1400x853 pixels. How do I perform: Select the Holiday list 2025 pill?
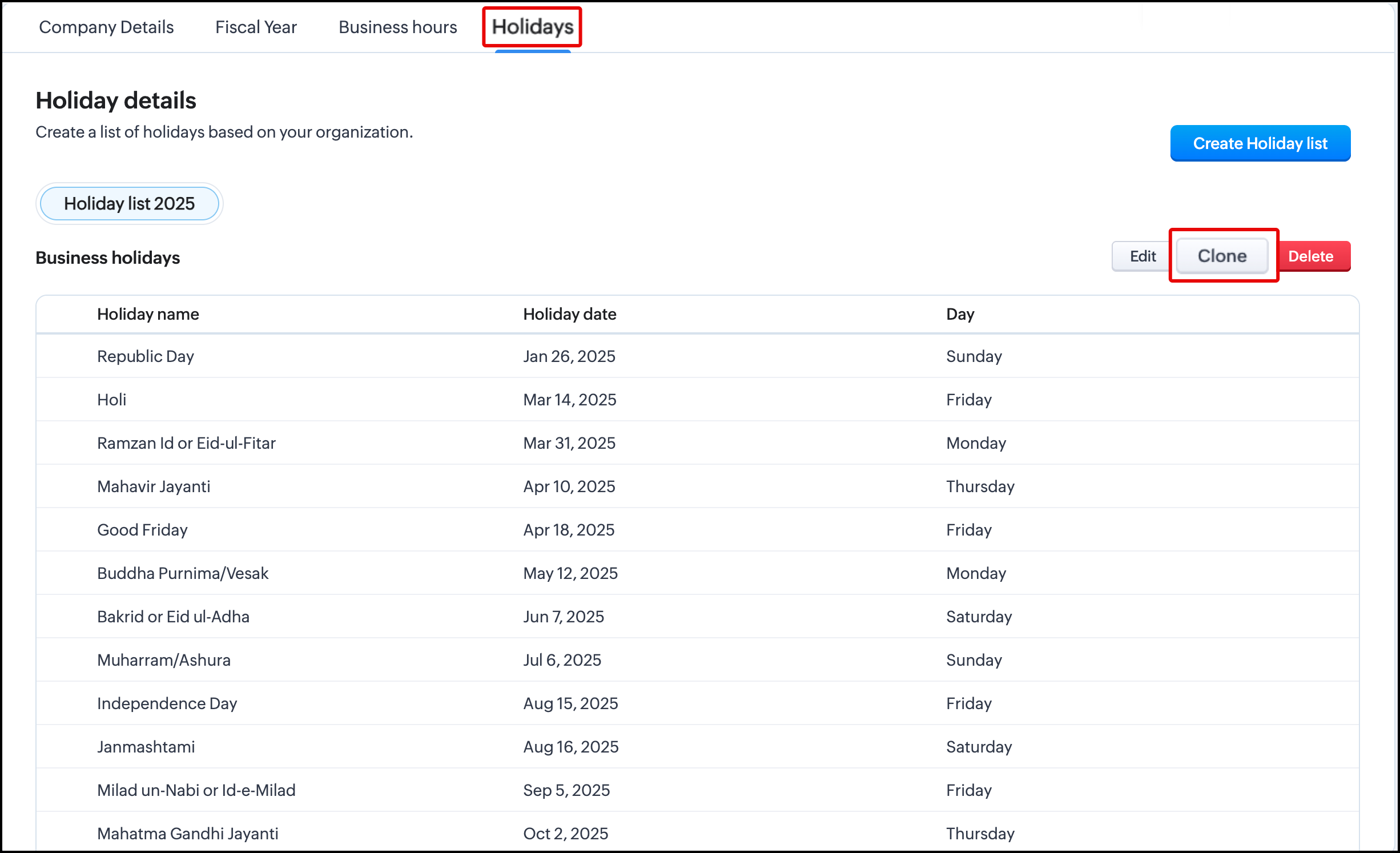pyautogui.click(x=129, y=204)
